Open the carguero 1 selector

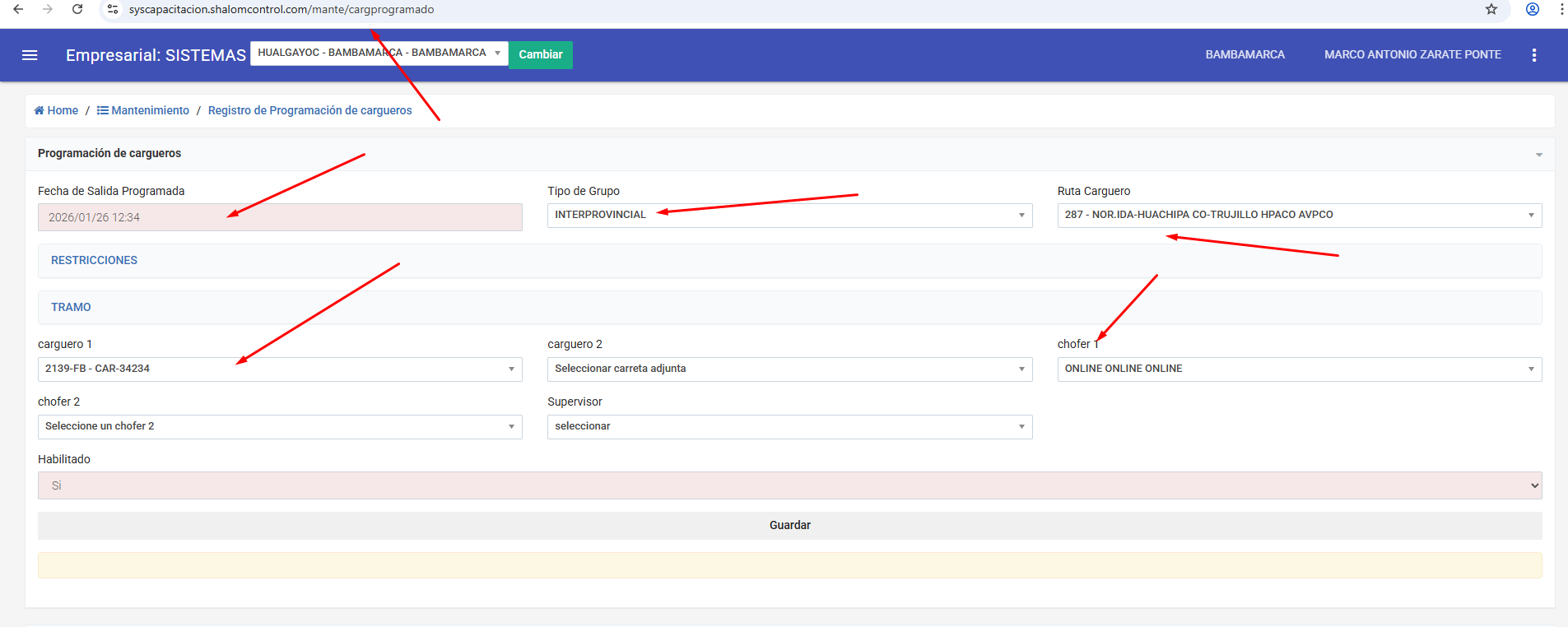point(279,369)
